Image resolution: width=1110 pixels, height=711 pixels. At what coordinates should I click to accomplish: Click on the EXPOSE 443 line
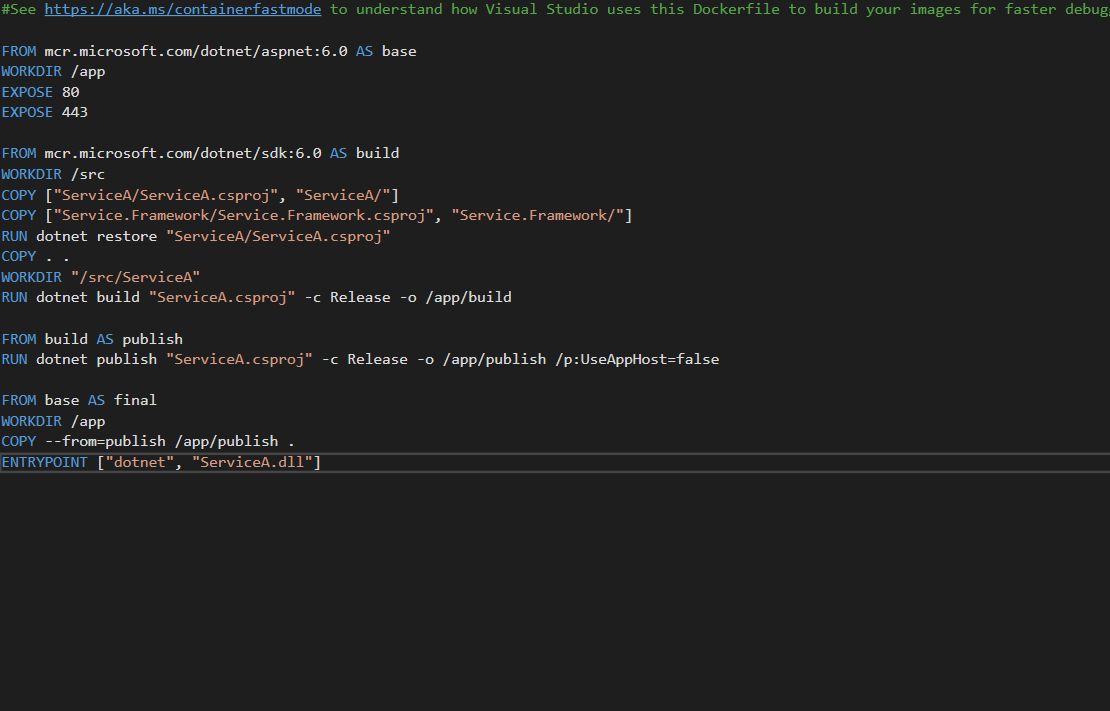[44, 112]
